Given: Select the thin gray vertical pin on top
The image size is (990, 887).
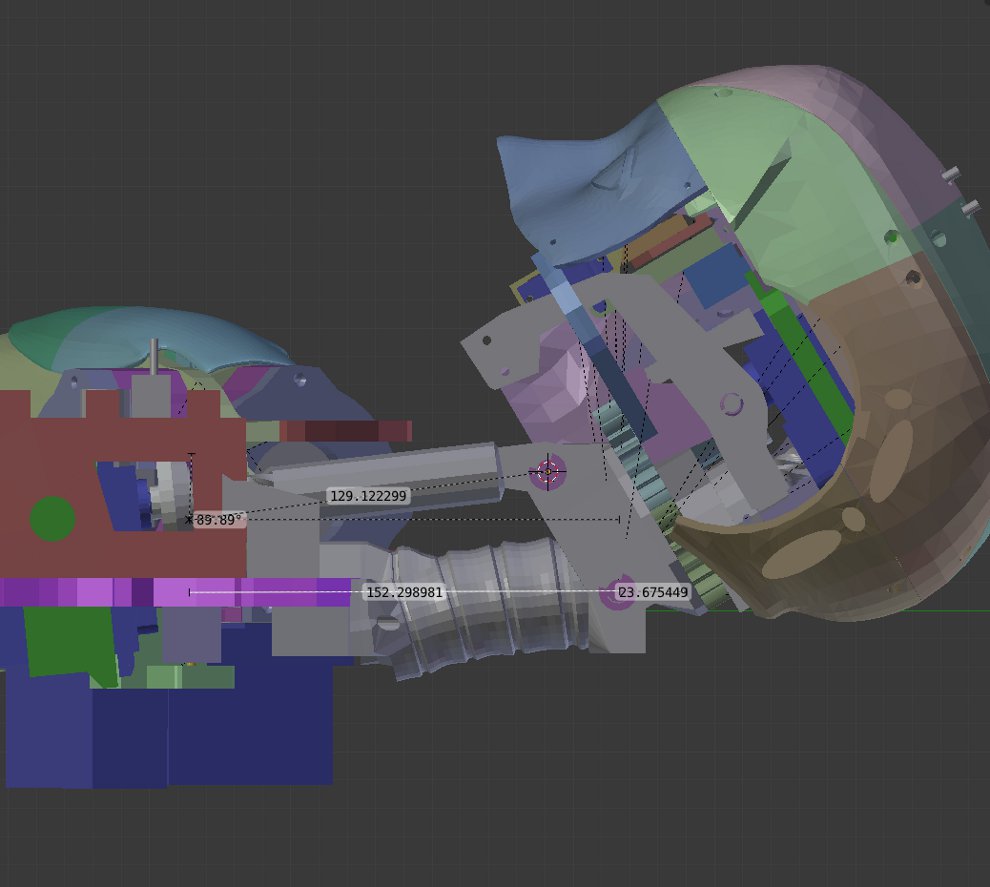Looking at the screenshot, I should pos(153,357).
